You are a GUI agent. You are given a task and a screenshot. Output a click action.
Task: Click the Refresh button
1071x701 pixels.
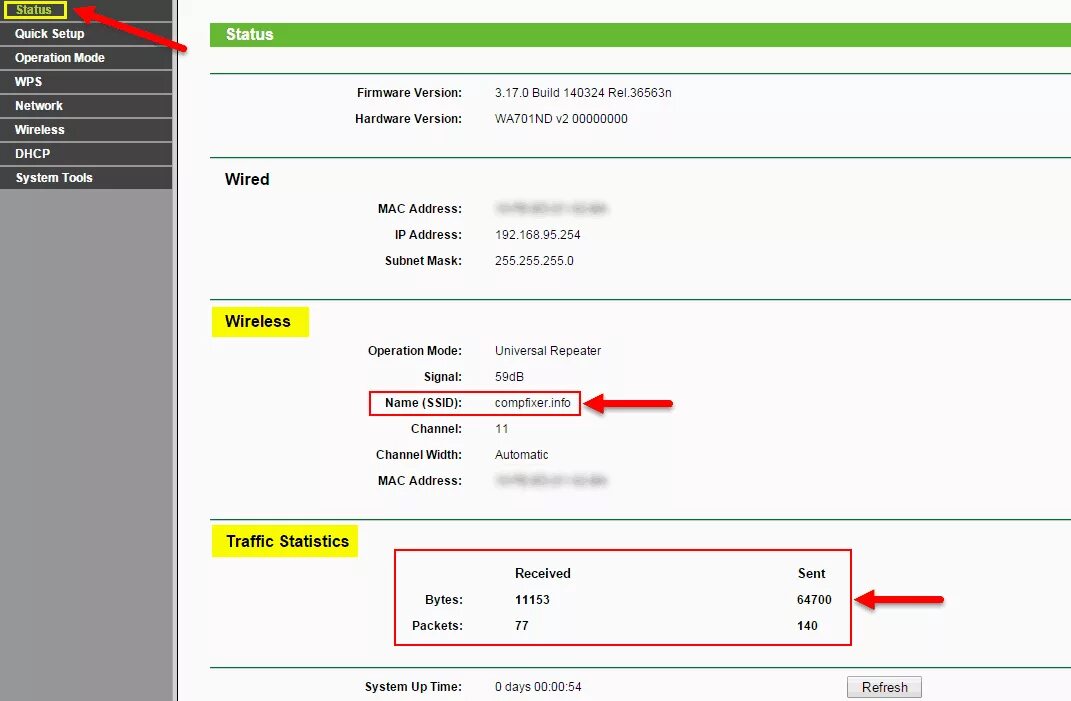click(884, 687)
